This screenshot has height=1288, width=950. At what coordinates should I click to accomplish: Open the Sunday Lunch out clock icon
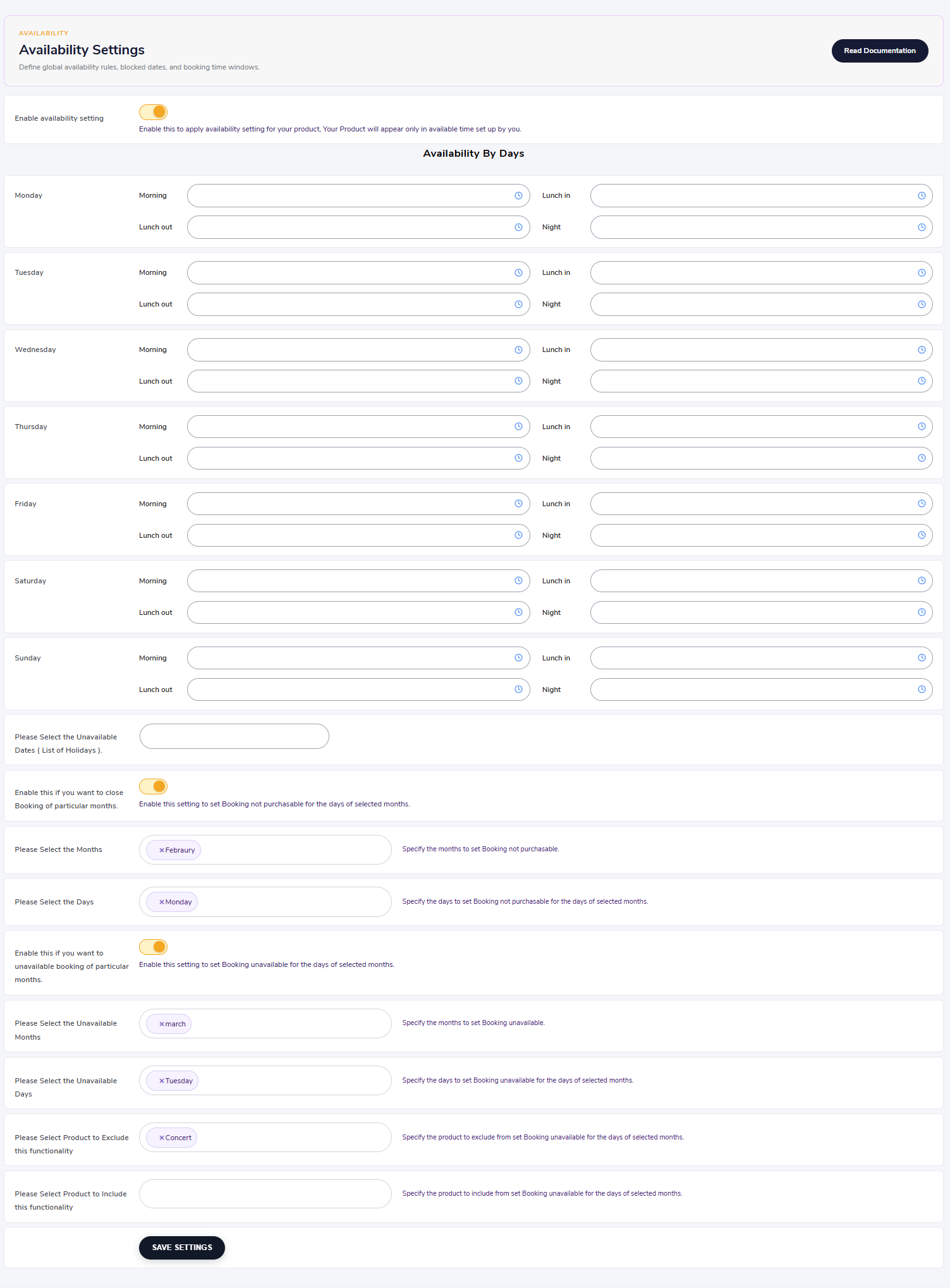pyautogui.click(x=518, y=690)
